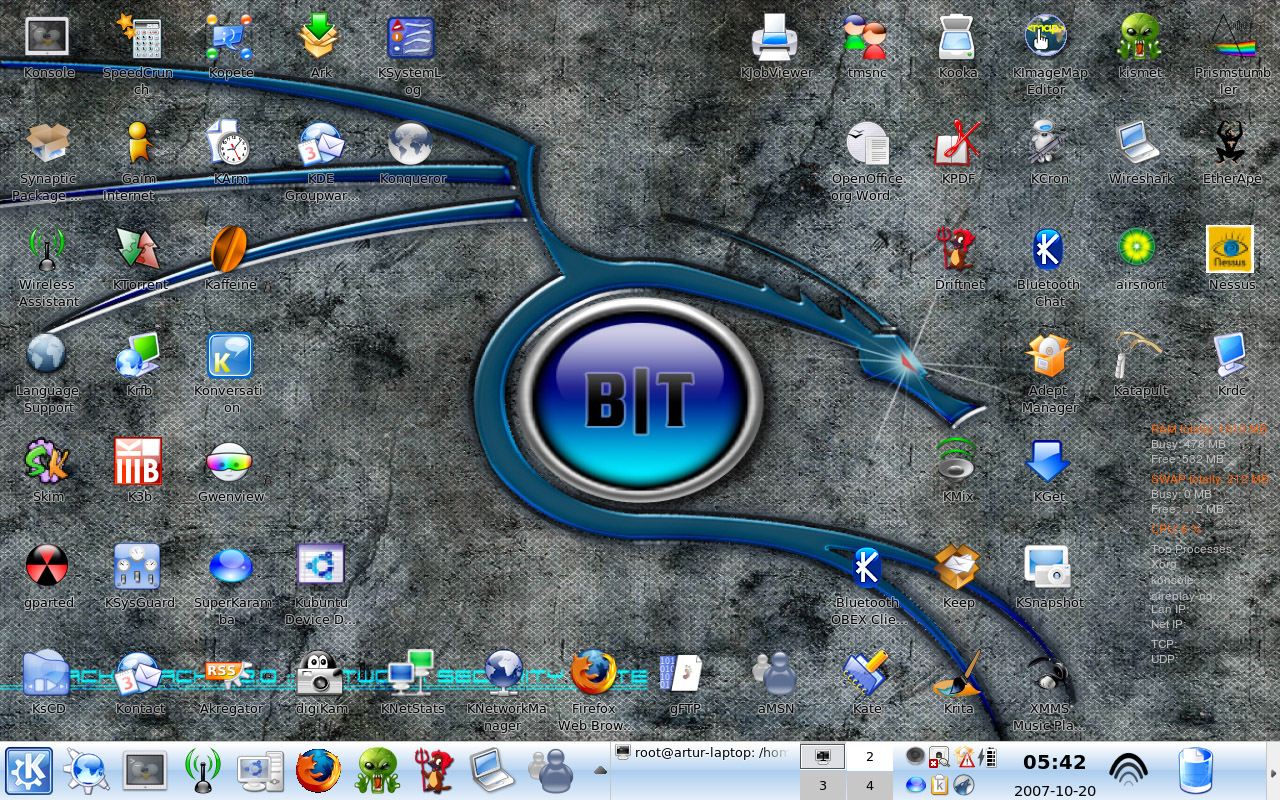Open XMMS Music Player icon
Screen dimensions: 1280x800
click(x=1048, y=672)
